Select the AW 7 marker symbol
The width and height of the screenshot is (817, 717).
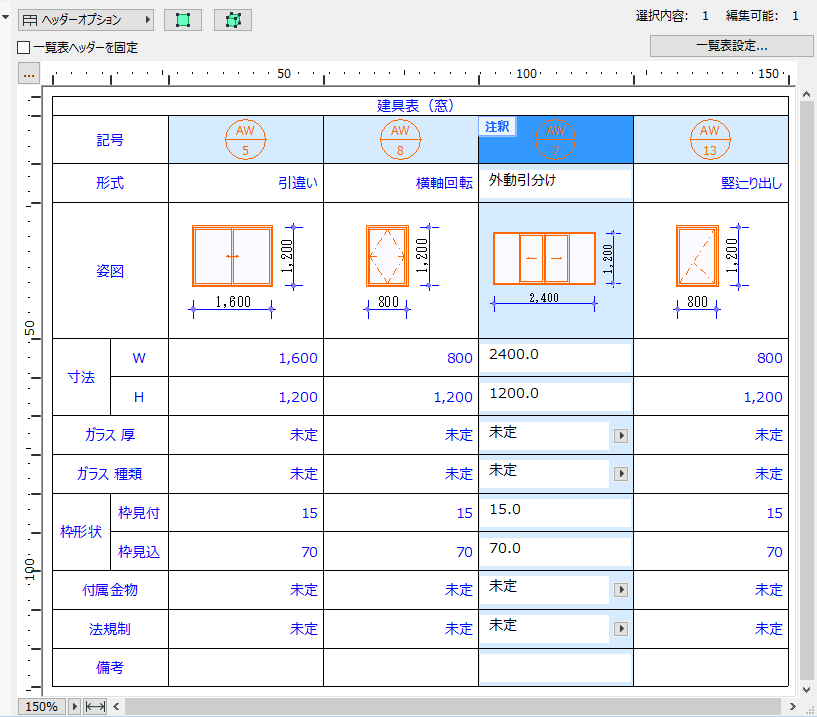[555, 140]
